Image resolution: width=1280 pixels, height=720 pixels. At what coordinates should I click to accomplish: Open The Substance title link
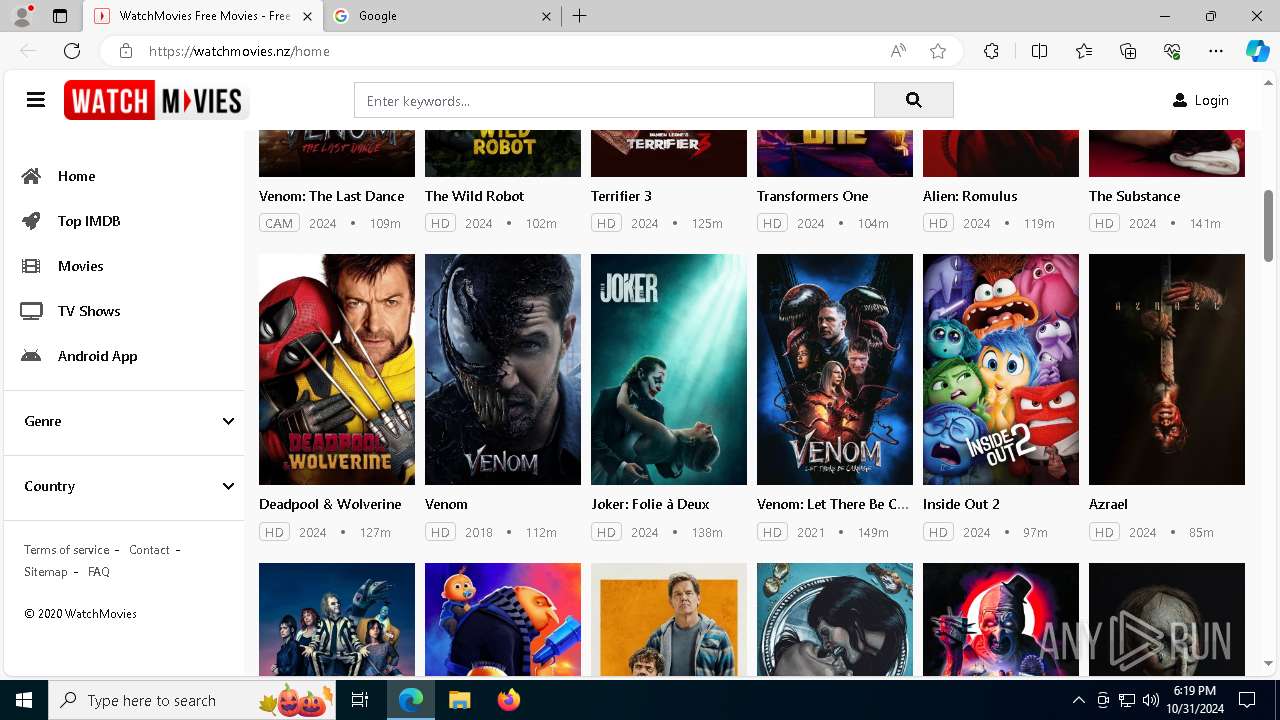point(1134,196)
